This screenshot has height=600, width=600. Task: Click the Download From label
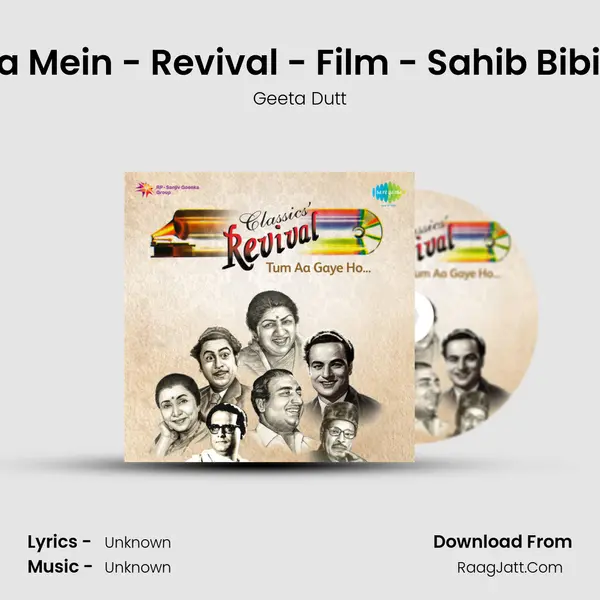click(502, 542)
